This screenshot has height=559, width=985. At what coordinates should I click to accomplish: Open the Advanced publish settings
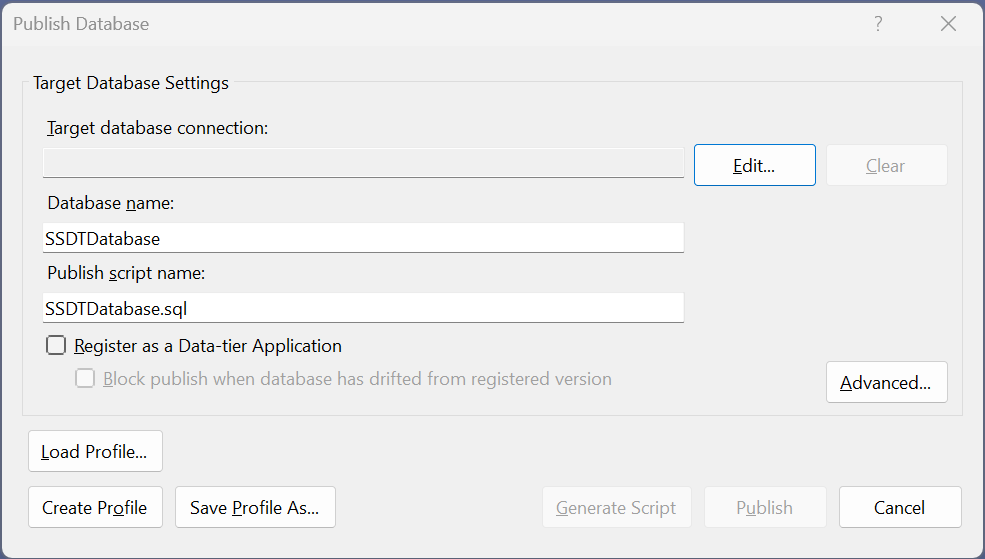point(886,383)
